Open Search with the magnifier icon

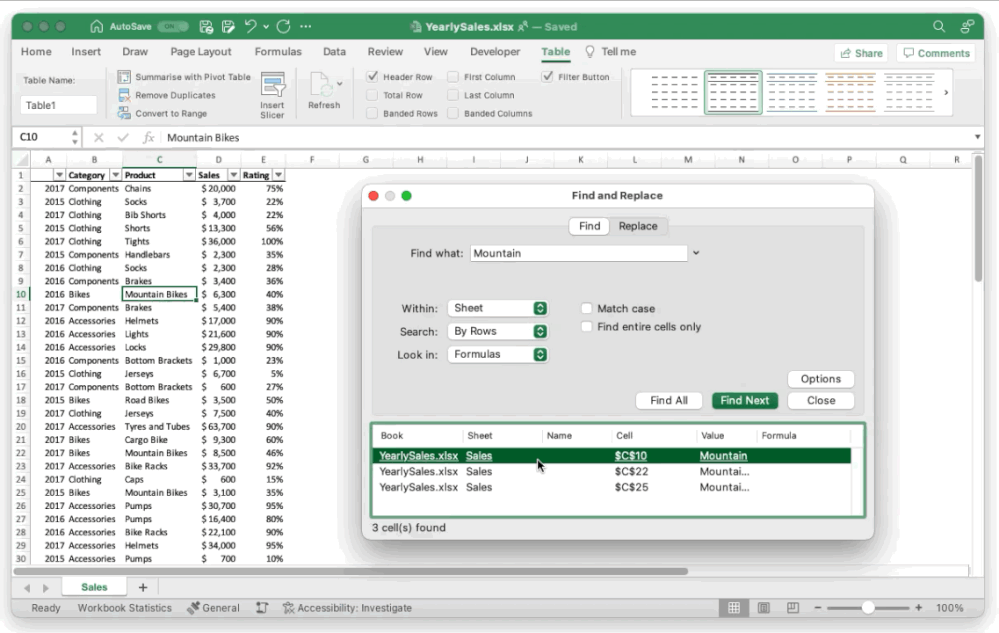pyautogui.click(x=938, y=26)
